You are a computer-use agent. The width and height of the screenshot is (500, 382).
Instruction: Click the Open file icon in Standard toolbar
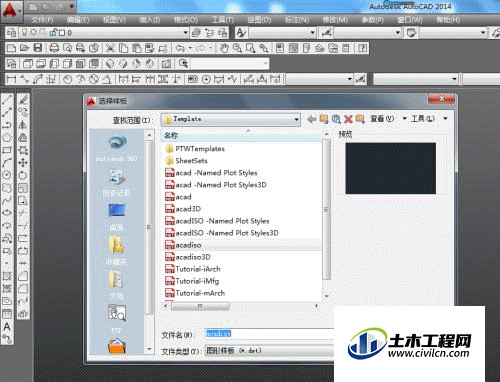(24, 48)
